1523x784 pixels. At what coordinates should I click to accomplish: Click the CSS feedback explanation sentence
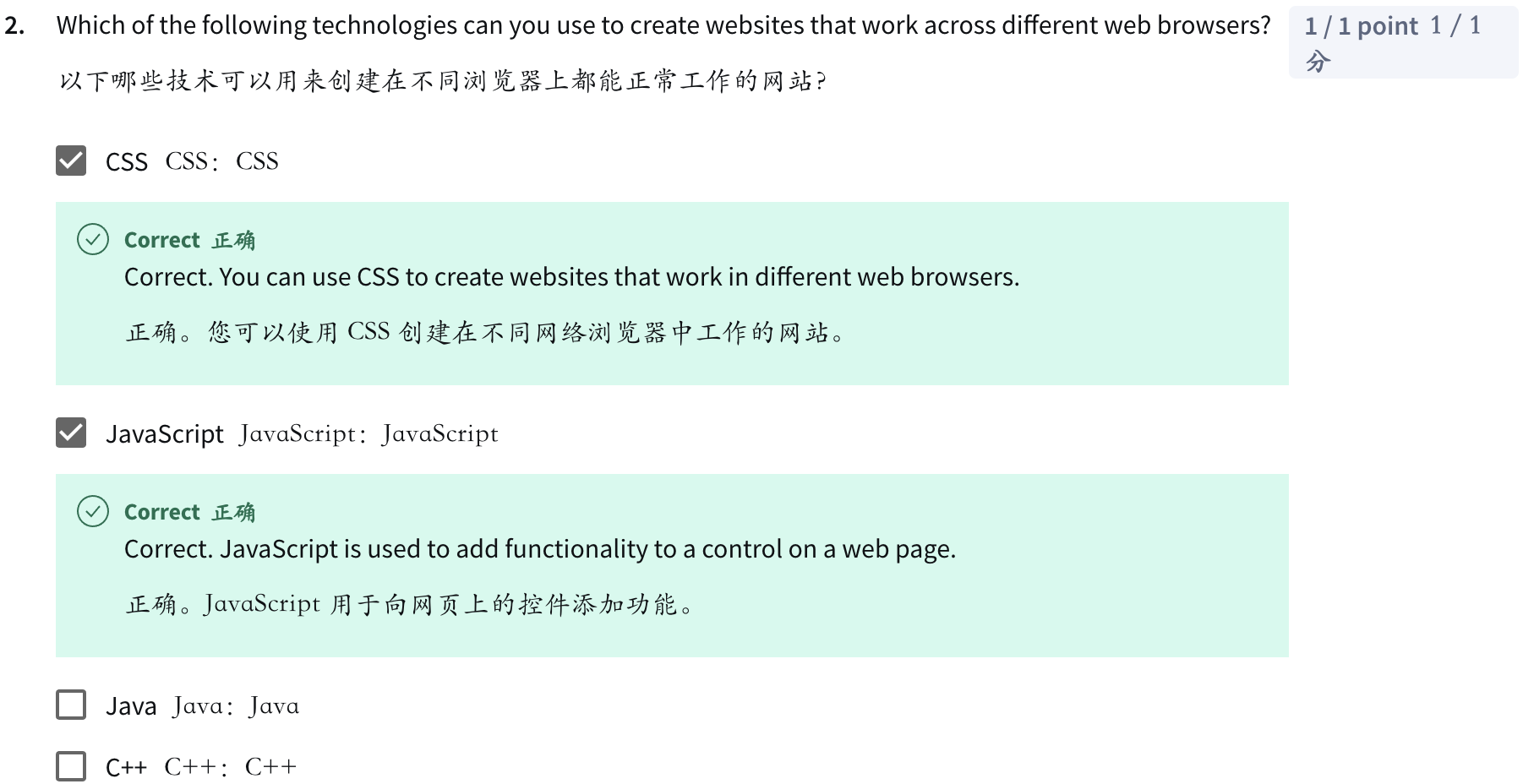[x=571, y=277]
